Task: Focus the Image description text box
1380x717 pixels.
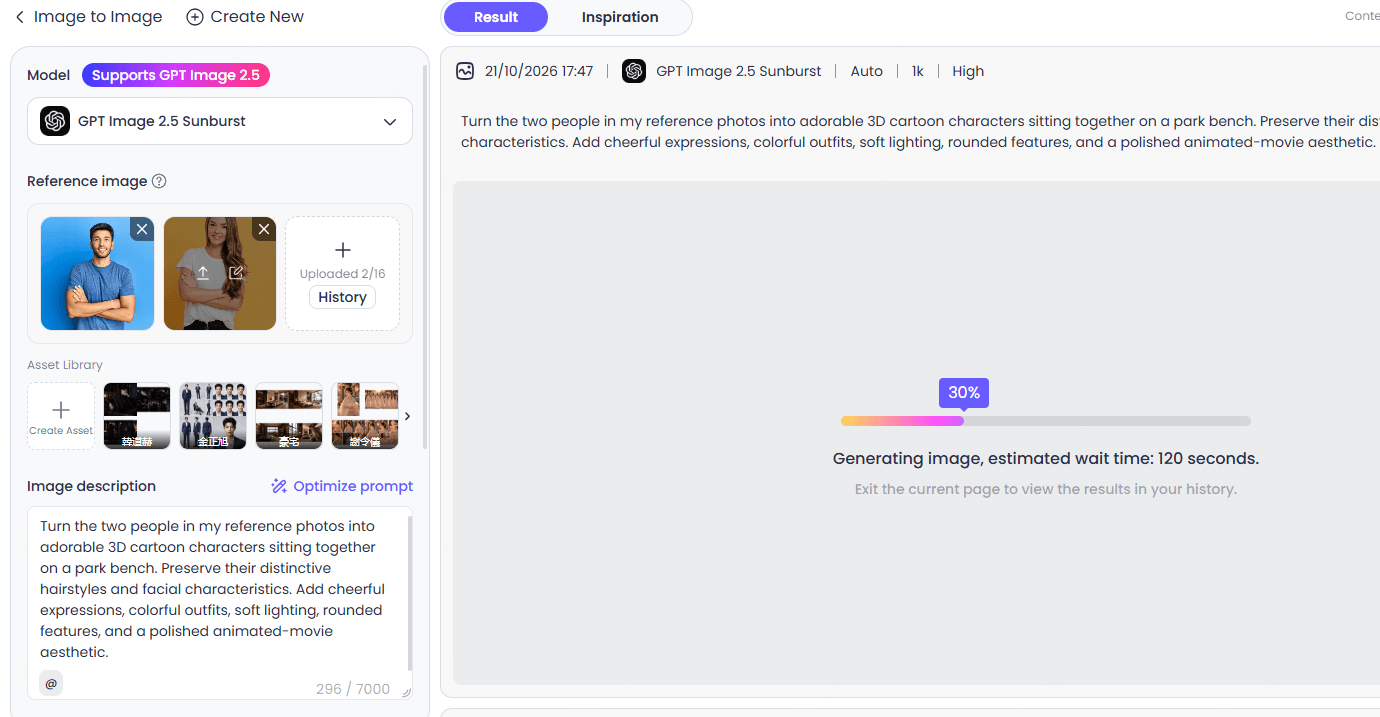Action: pos(220,603)
